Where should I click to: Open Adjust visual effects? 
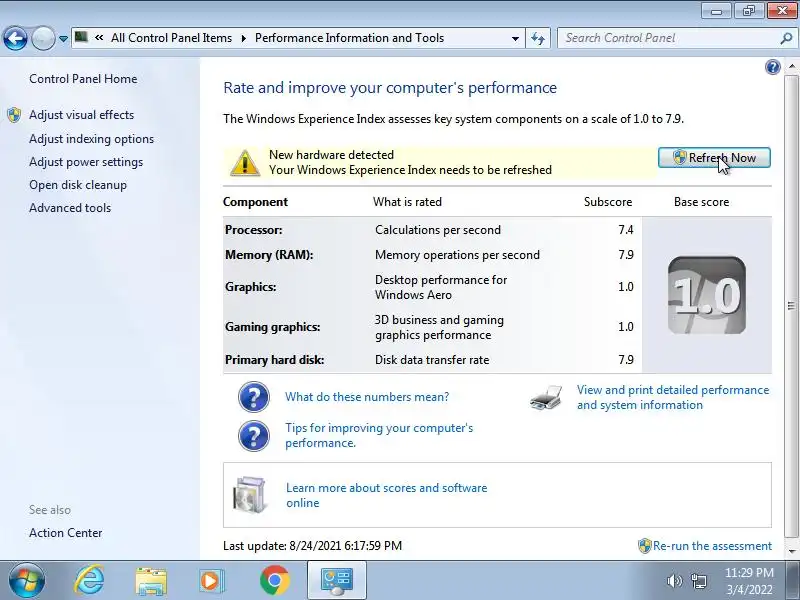pyautogui.click(x=81, y=115)
